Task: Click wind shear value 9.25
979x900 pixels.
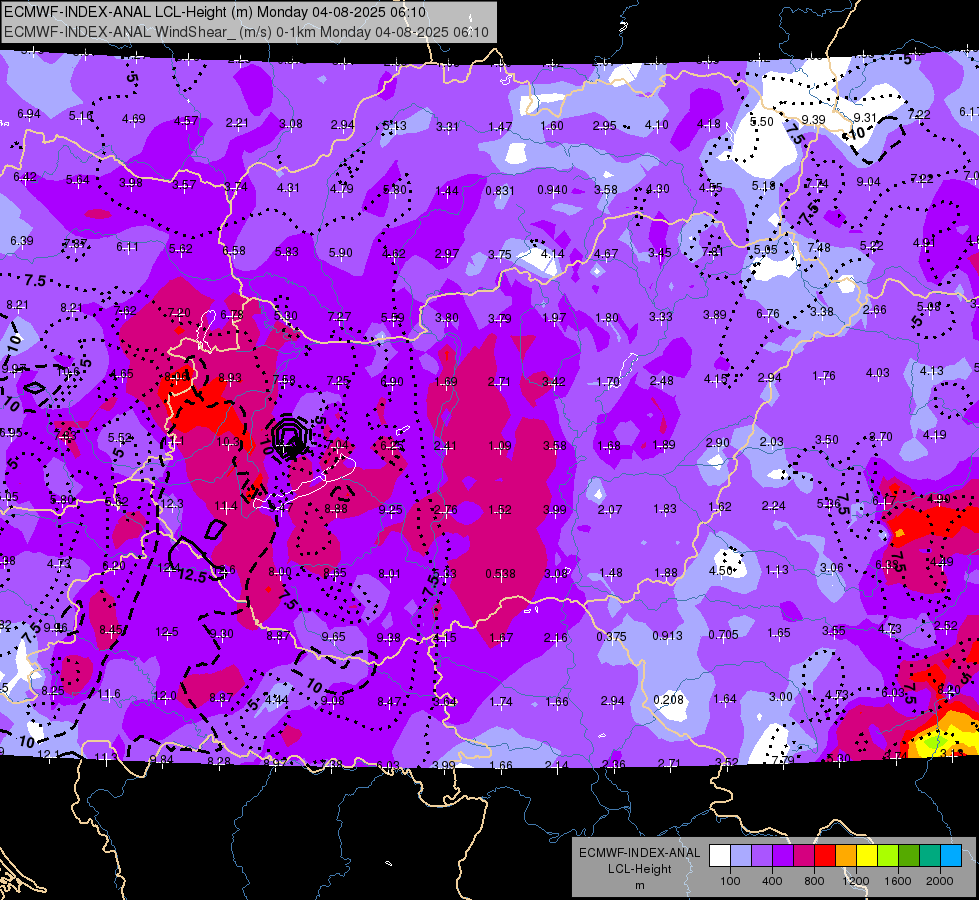Action: pos(391,510)
